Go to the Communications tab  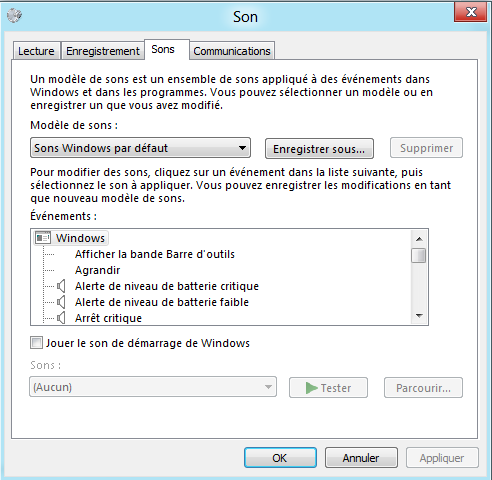click(232, 51)
